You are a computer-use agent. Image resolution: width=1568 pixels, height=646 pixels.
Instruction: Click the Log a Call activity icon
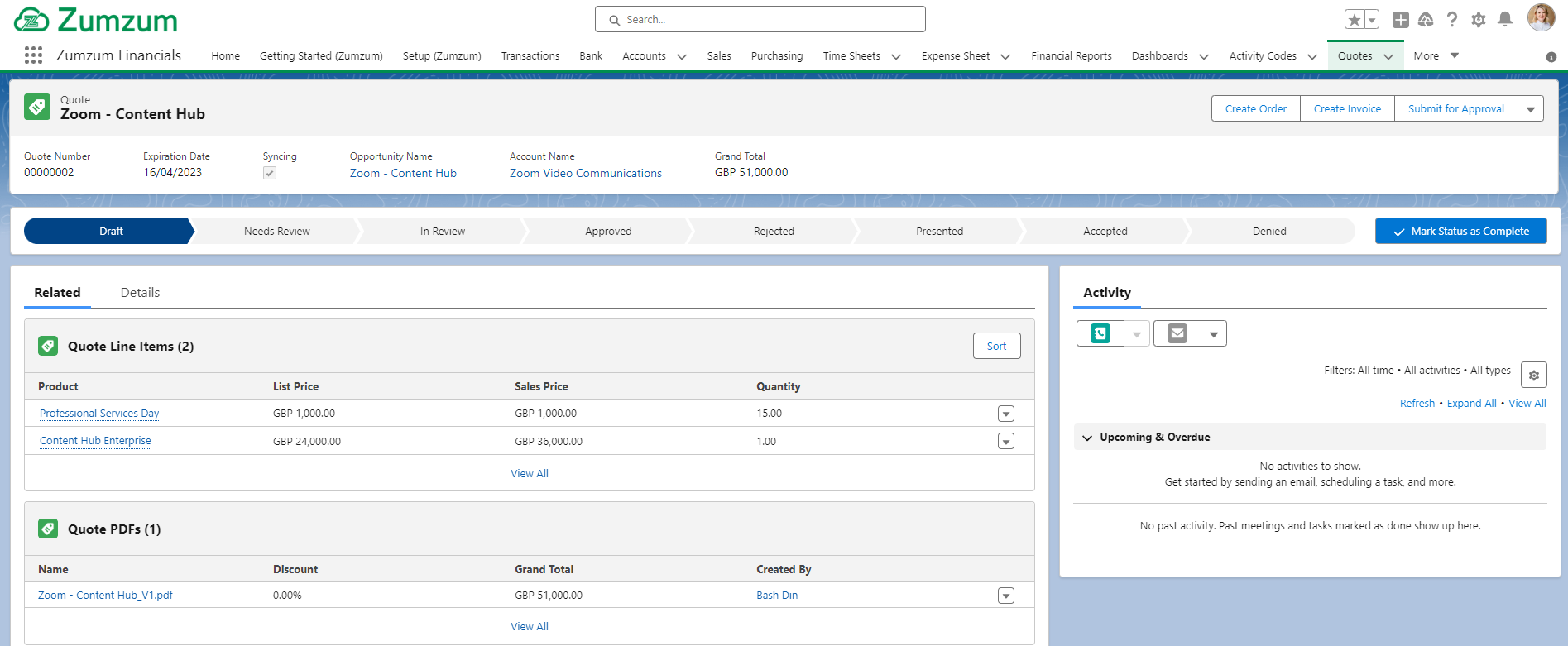[x=1100, y=333]
